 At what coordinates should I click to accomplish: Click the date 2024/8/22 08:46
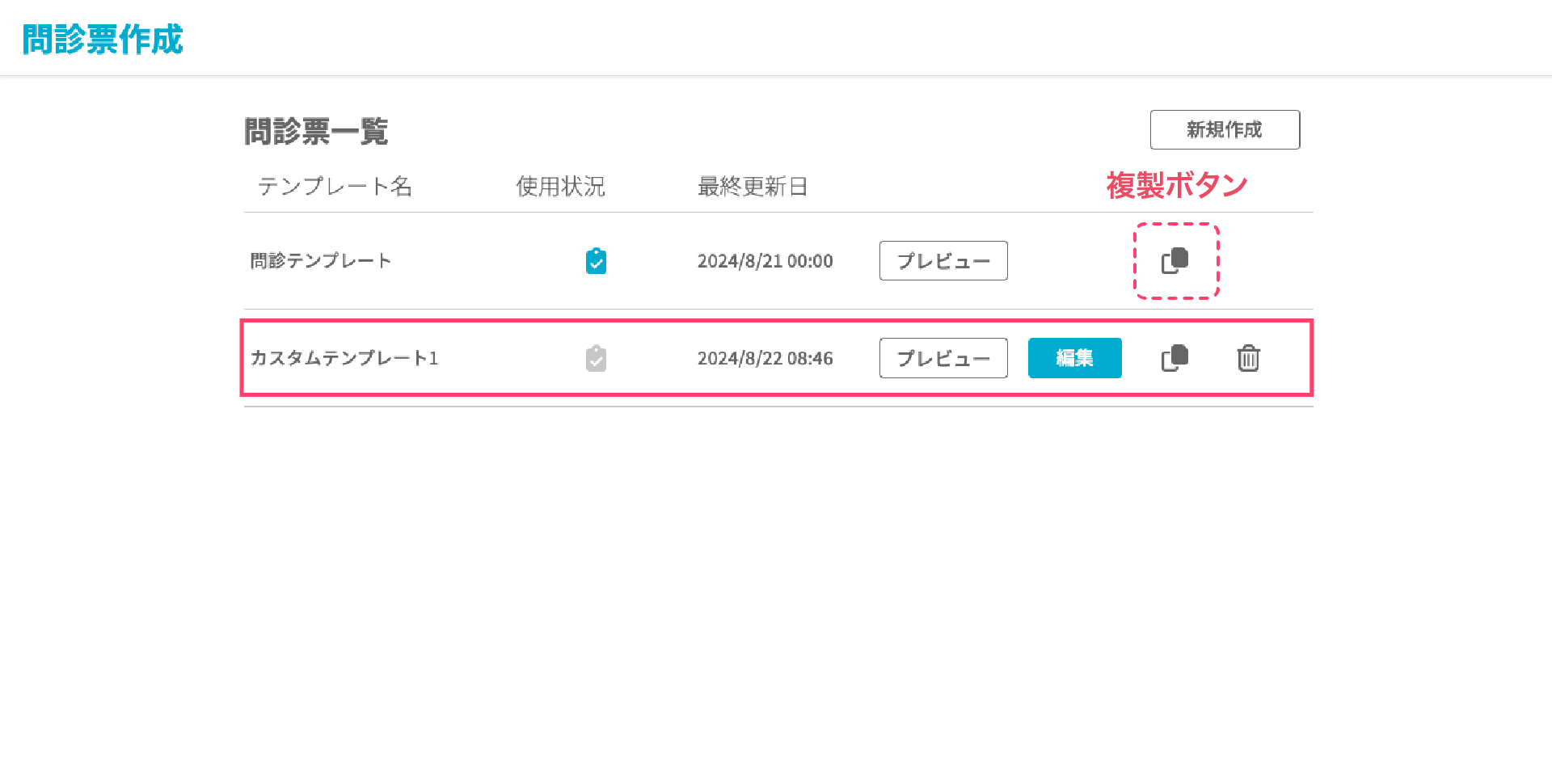click(x=765, y=358)
